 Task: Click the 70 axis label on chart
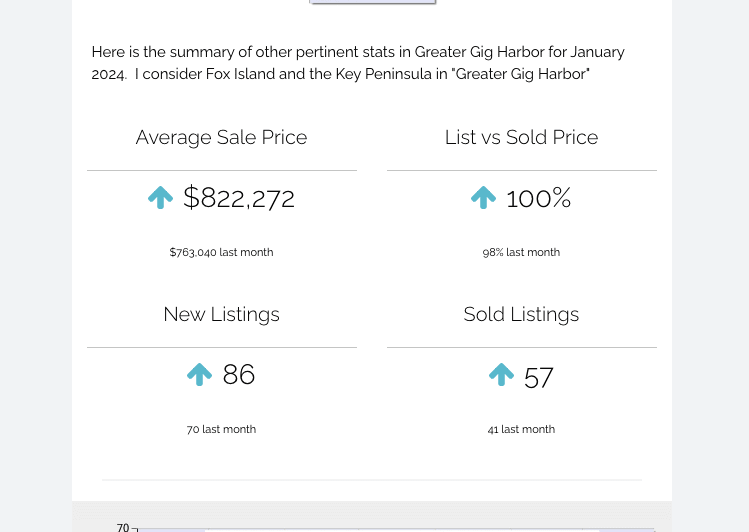click(x=123, y=527)
